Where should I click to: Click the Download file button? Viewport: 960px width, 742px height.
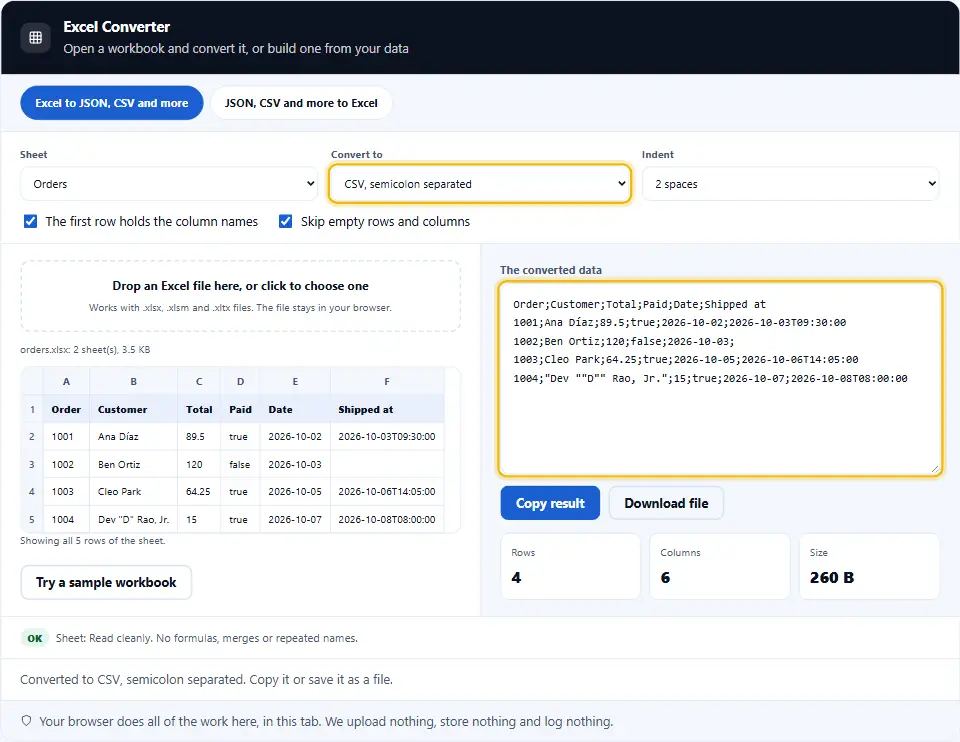point(666,503)
